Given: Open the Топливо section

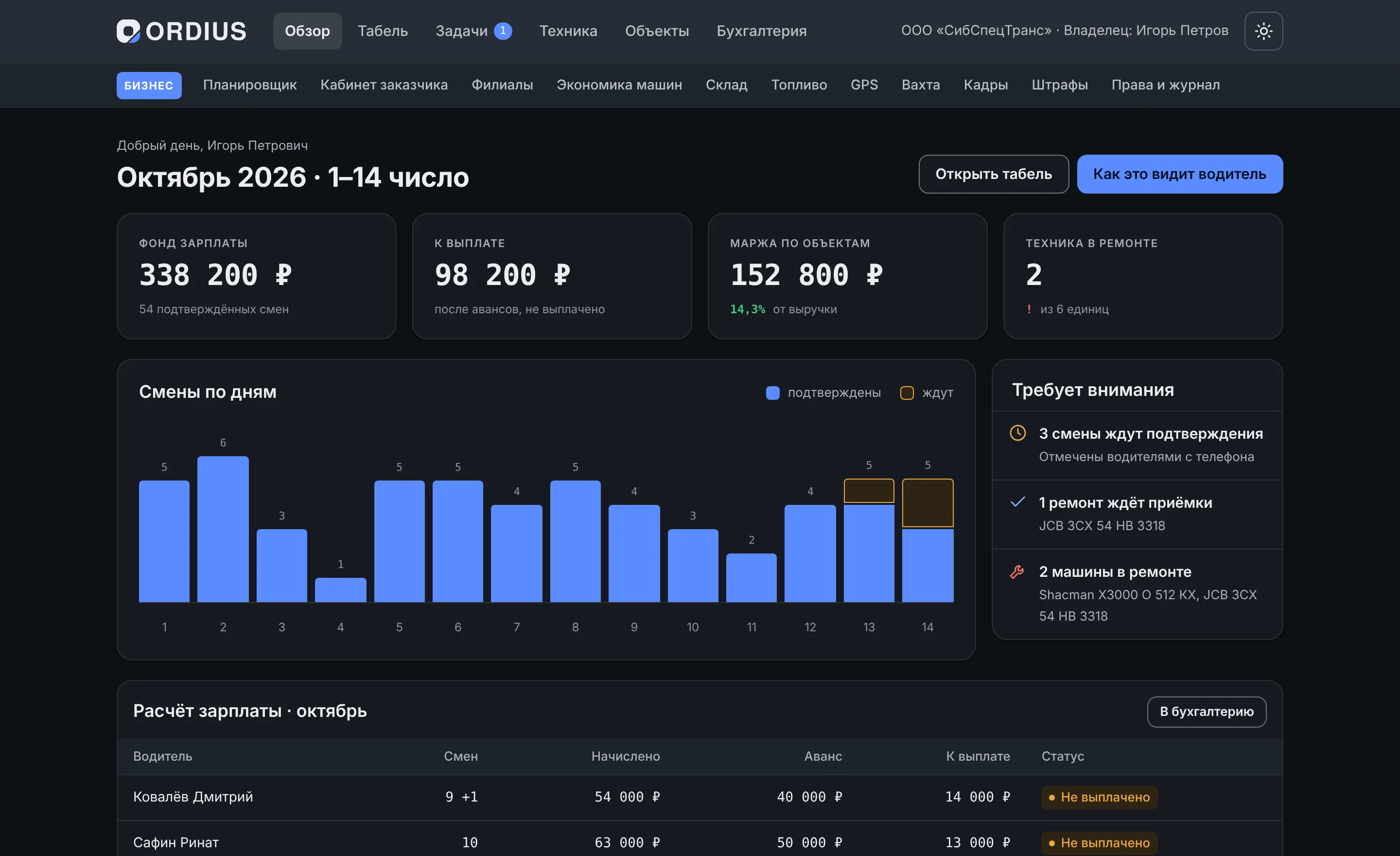Looking at the screenshot, I should tap(799, 85).
